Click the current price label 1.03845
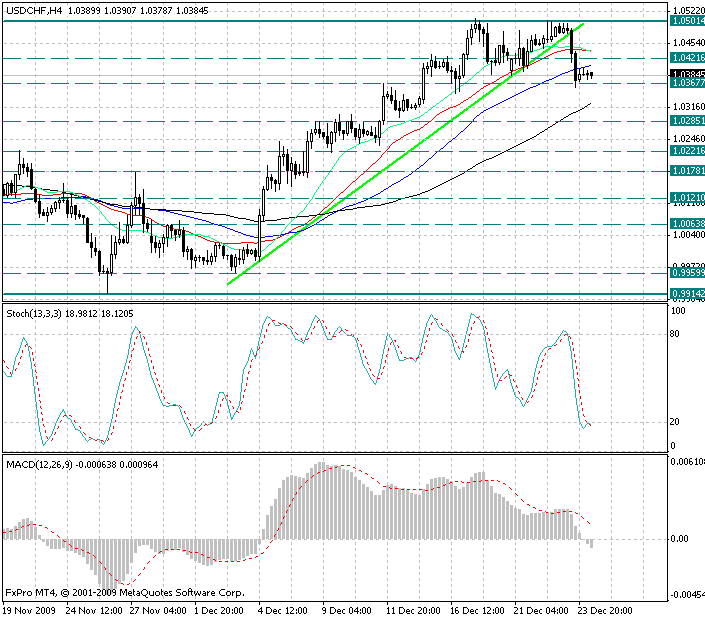The height and width of the screenshot is (618, 705). click(x=687, y=73)
